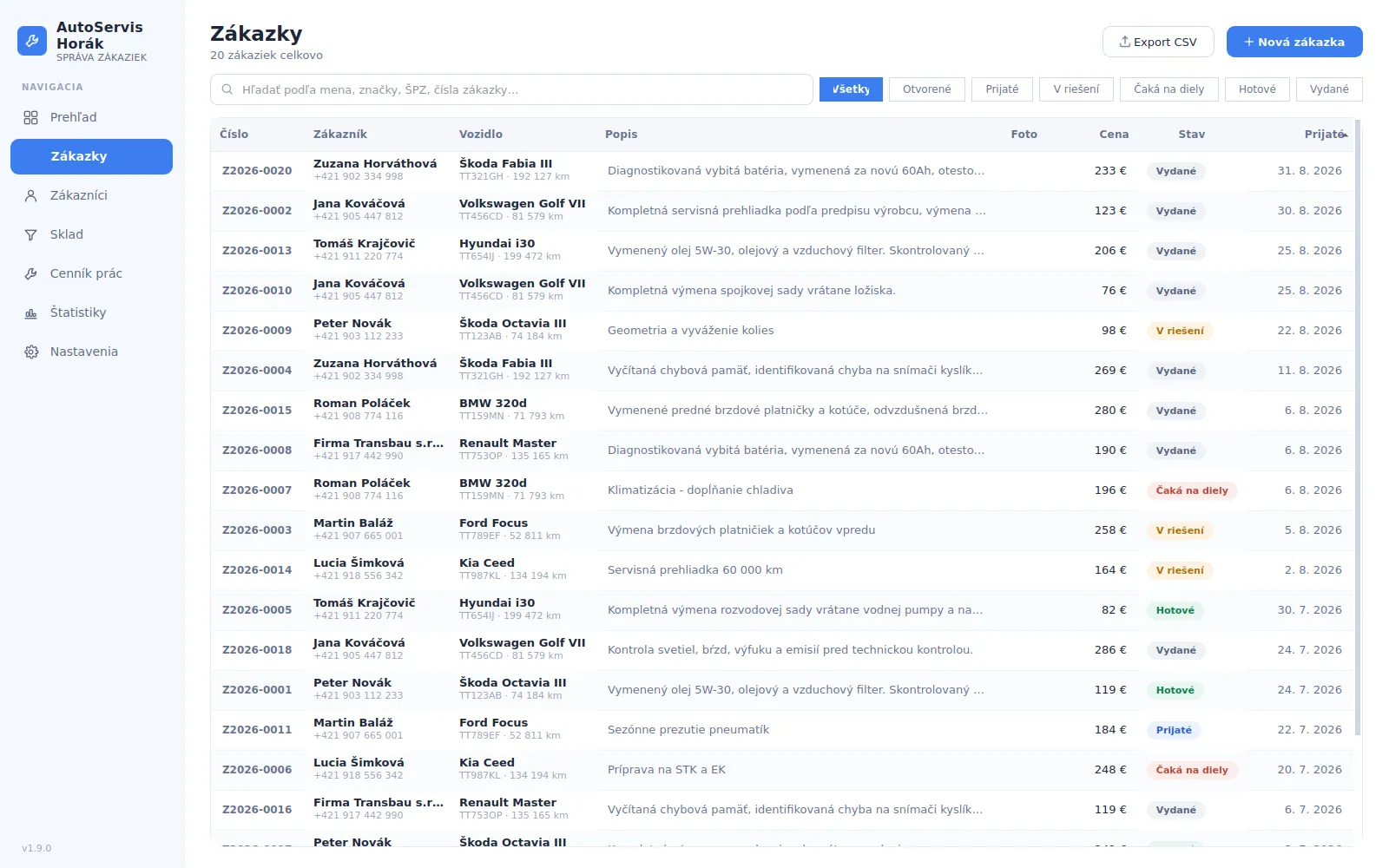Focus the search orders input field
Image resolution: width=1389 pixels, height=868 pixels.
coord(511,89)
